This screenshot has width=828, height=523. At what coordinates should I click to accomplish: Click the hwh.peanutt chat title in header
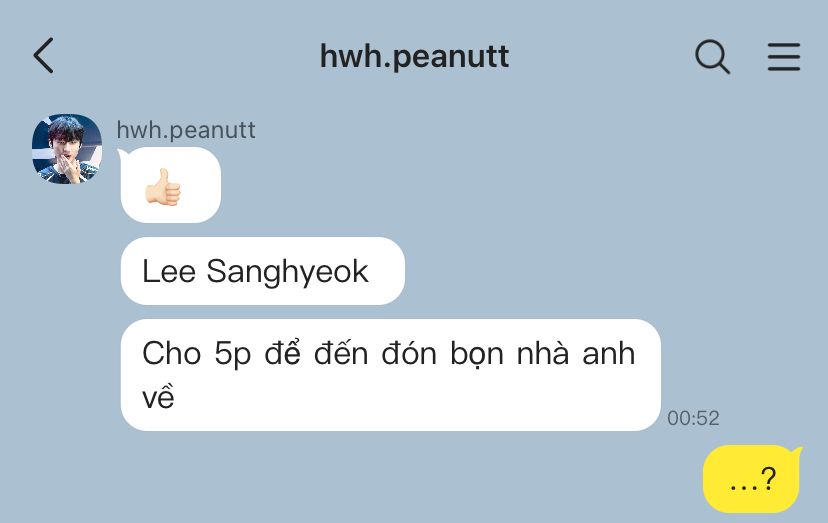[x=414, y=56]
